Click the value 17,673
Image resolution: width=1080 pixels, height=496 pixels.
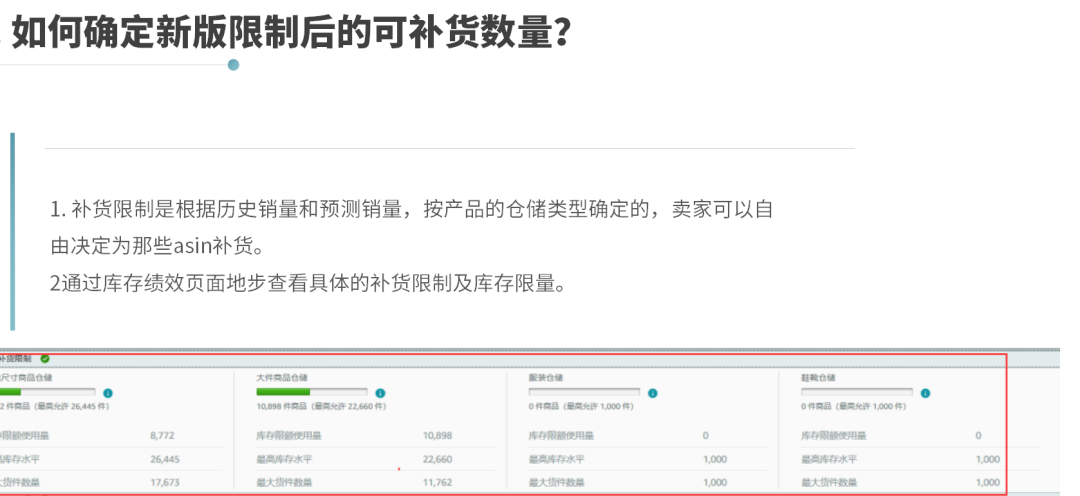point(165,483)
